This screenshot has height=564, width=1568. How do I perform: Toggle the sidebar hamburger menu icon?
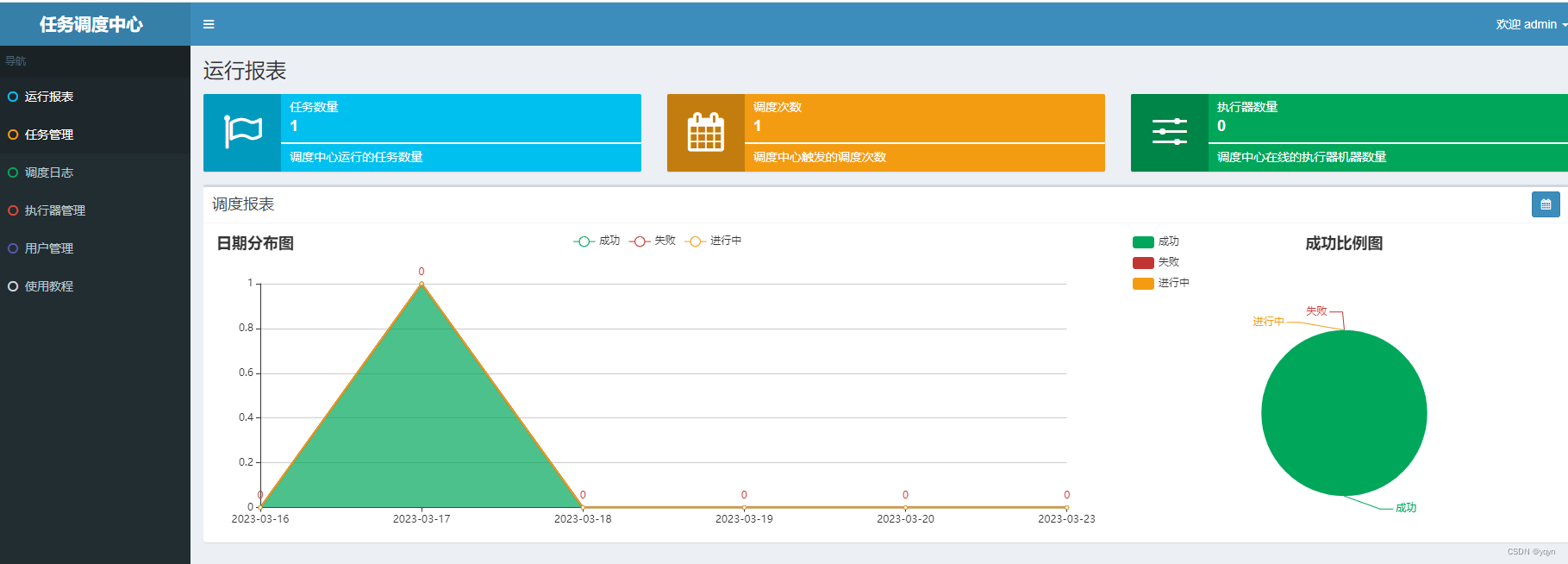click(209, 24)
